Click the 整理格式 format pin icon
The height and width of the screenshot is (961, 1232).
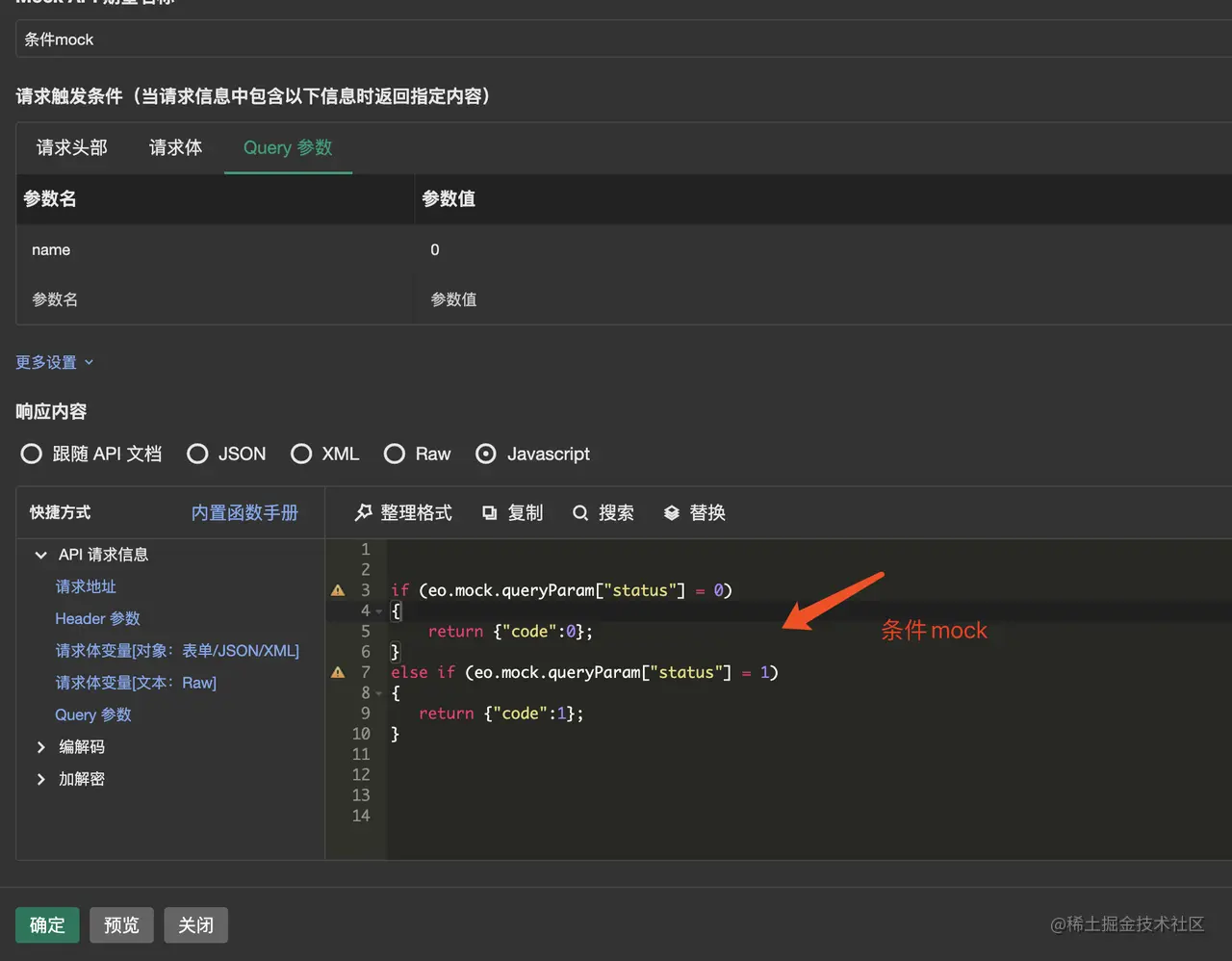(363, 513)
